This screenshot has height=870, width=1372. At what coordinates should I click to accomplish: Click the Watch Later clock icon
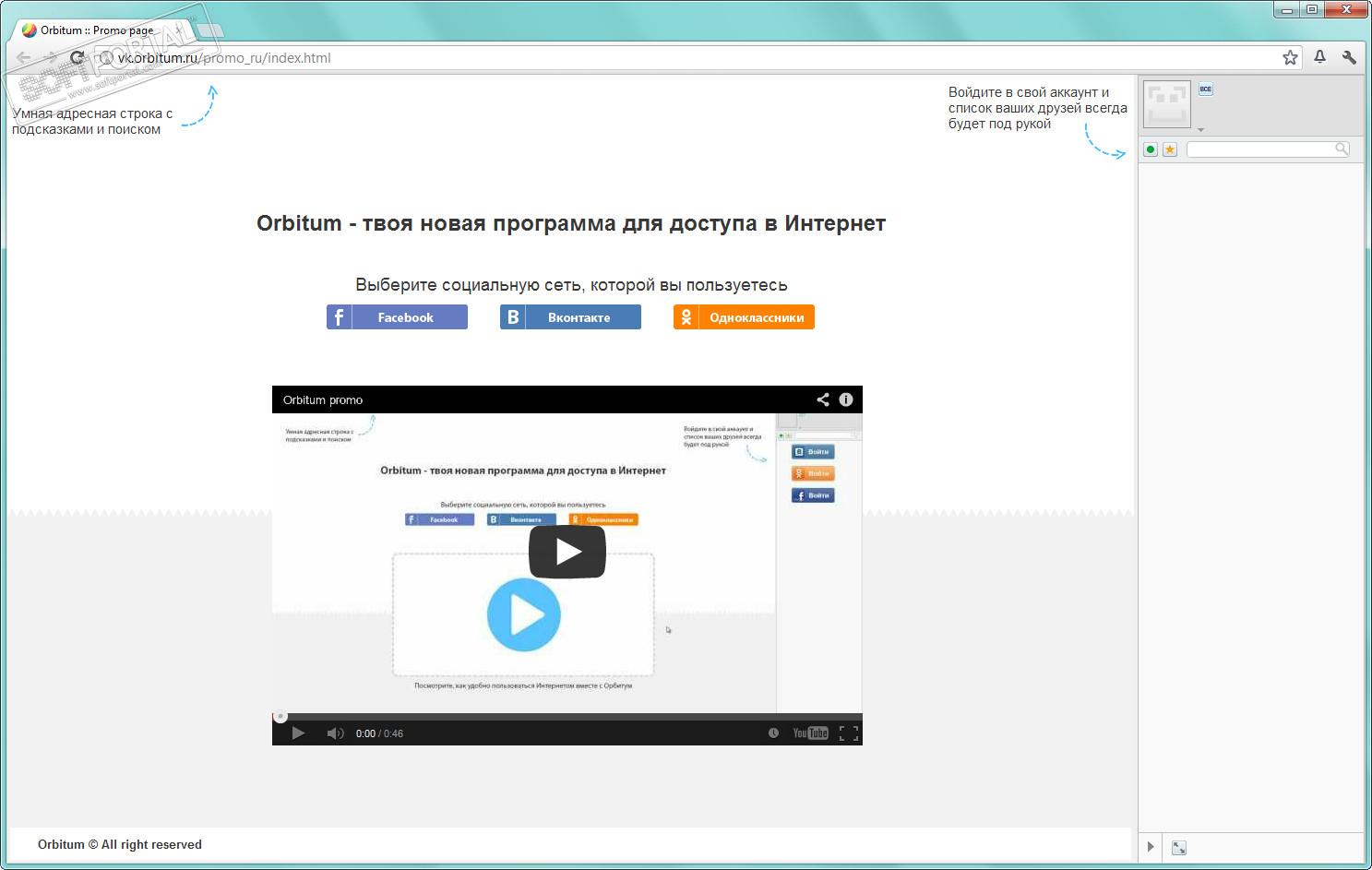pyautogui.click(x=773, y=733)
